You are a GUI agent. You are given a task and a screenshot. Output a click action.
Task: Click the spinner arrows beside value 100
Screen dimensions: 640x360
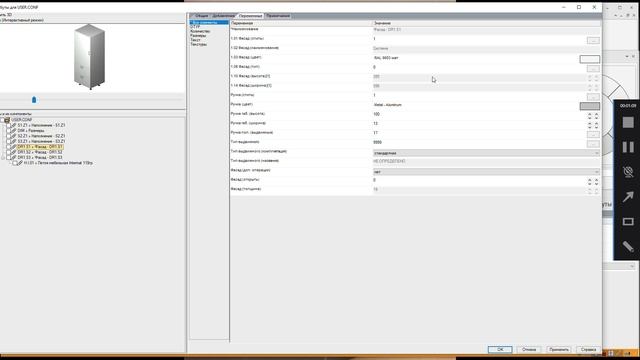(x=593, y=115)
